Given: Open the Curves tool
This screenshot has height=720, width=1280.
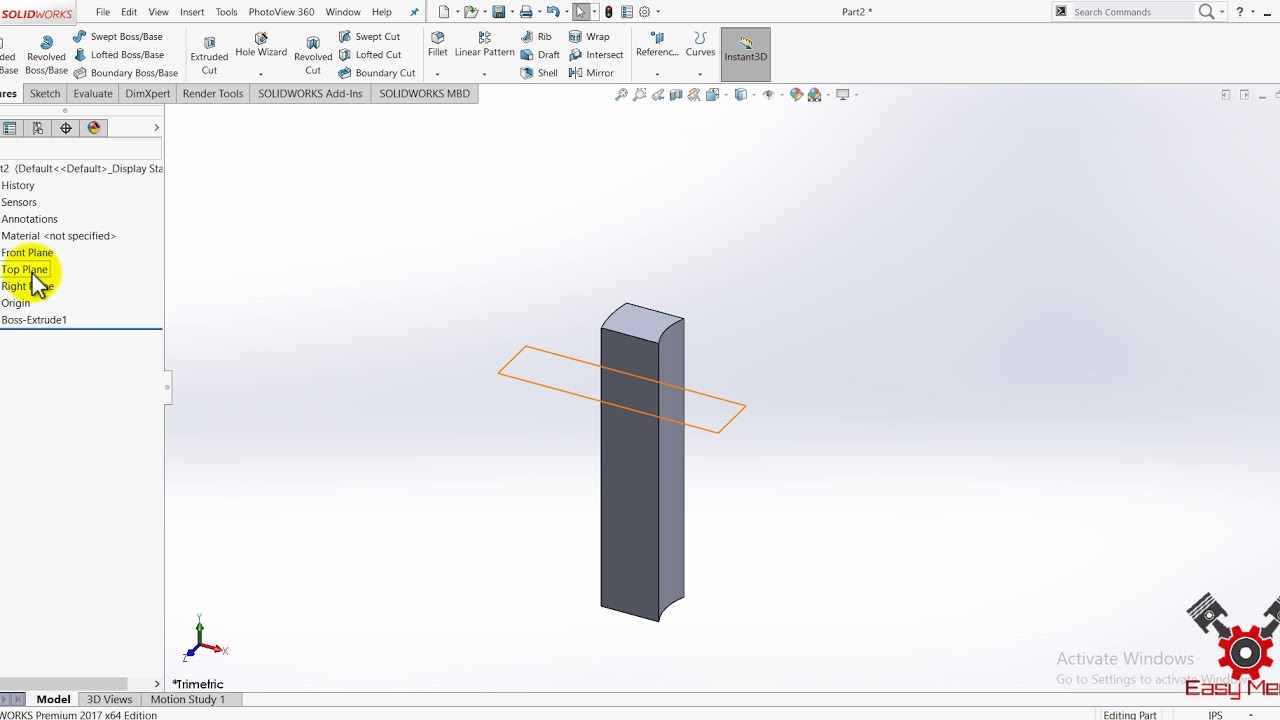Looking at the screenshot, I should [x=700, y=45].
